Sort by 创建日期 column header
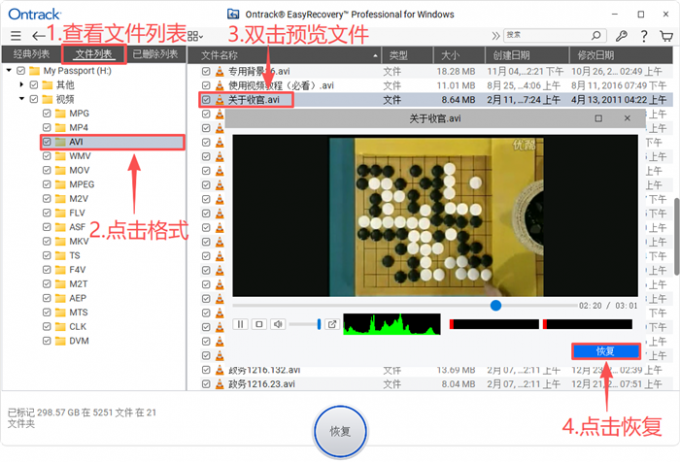This screenshot has width=680, height=462. [527, 55]
